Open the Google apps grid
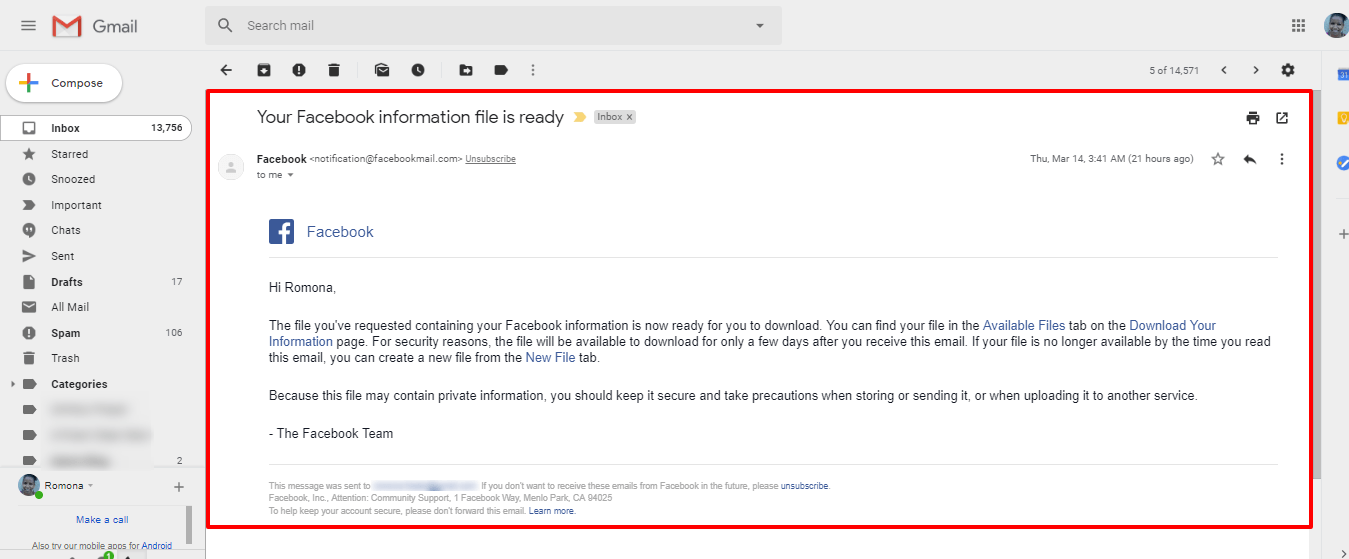1349x559 pixels. (x=1298, y=26)
